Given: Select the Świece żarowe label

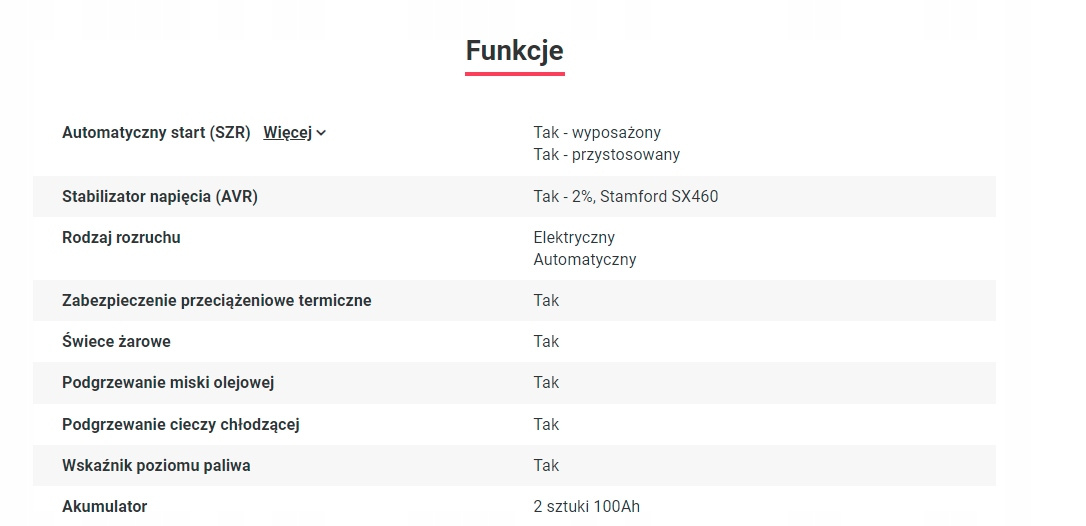Looking at the screenshot, I should 116,342.
